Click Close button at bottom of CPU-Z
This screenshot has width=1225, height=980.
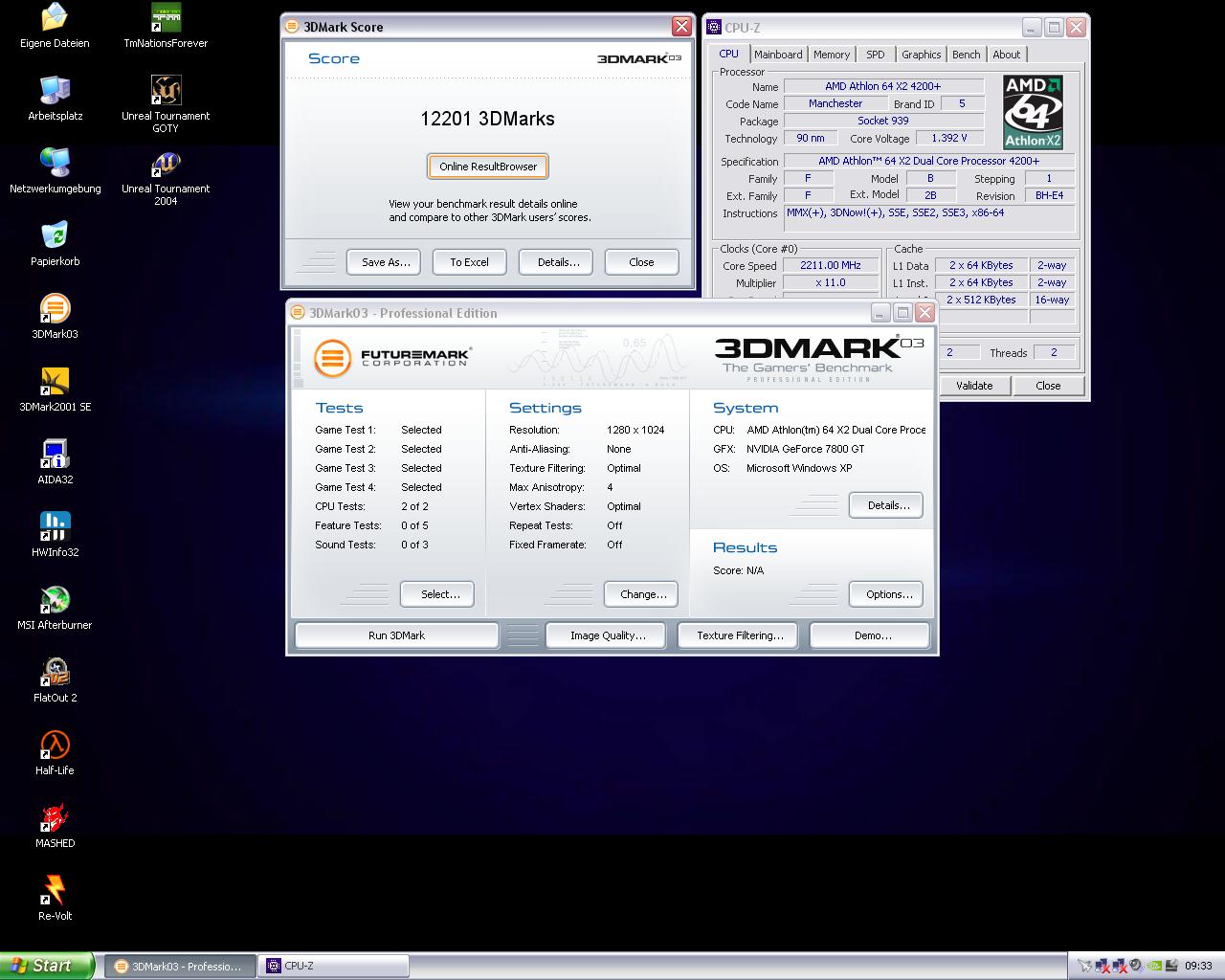[1048, 386]
